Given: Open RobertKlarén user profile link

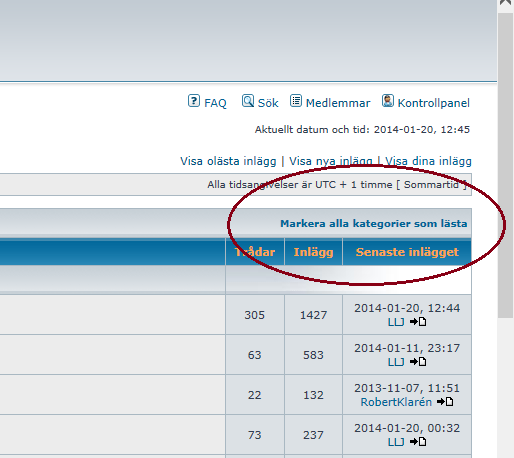Looking at the screenshot, I should point(396,402).
